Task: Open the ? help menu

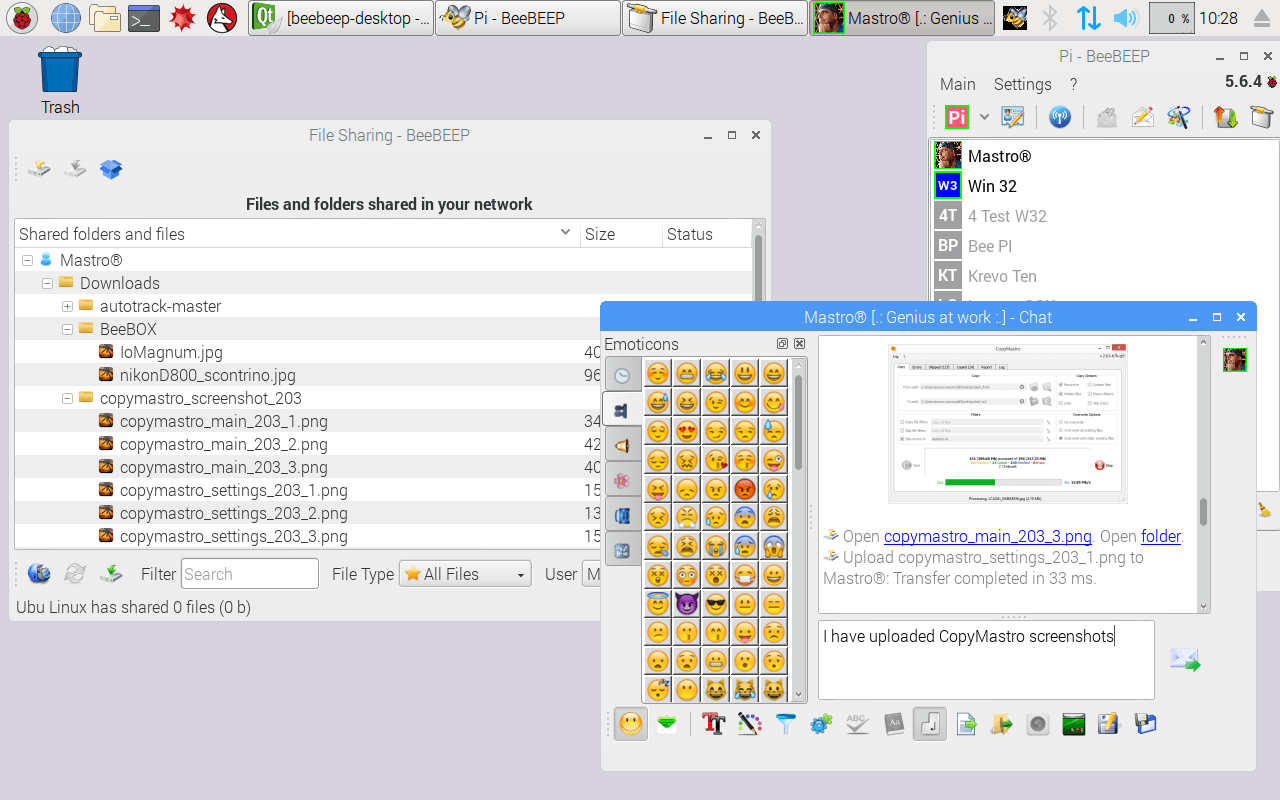Action: (x=1073, y=84)
